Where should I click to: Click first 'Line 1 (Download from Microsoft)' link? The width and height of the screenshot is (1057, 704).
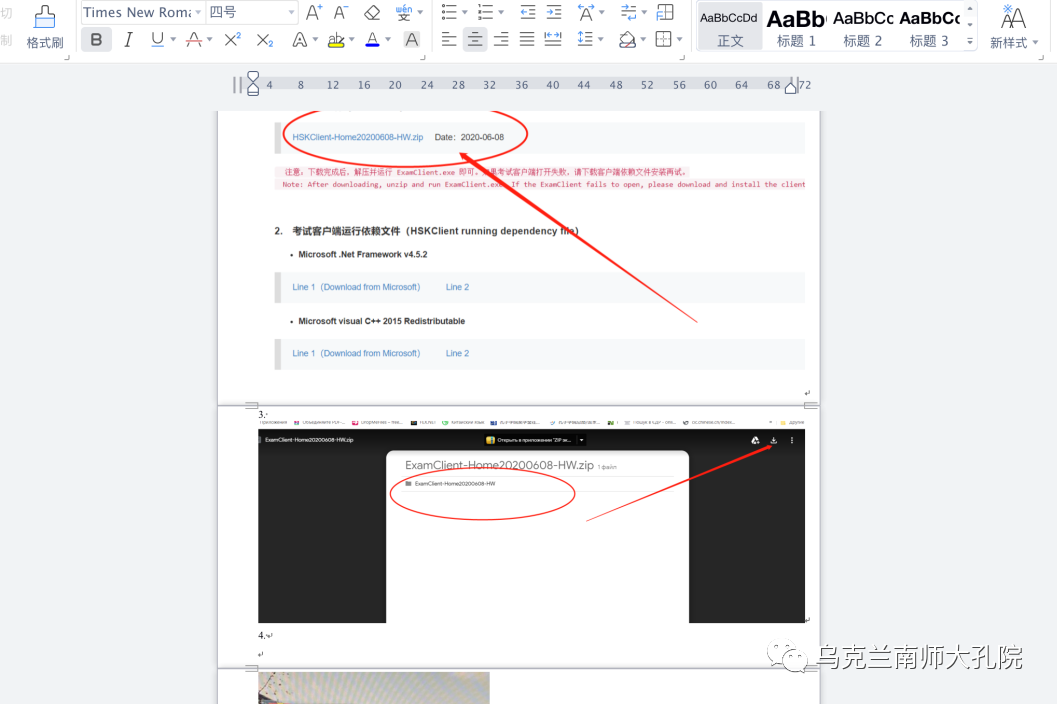point(356,287)
